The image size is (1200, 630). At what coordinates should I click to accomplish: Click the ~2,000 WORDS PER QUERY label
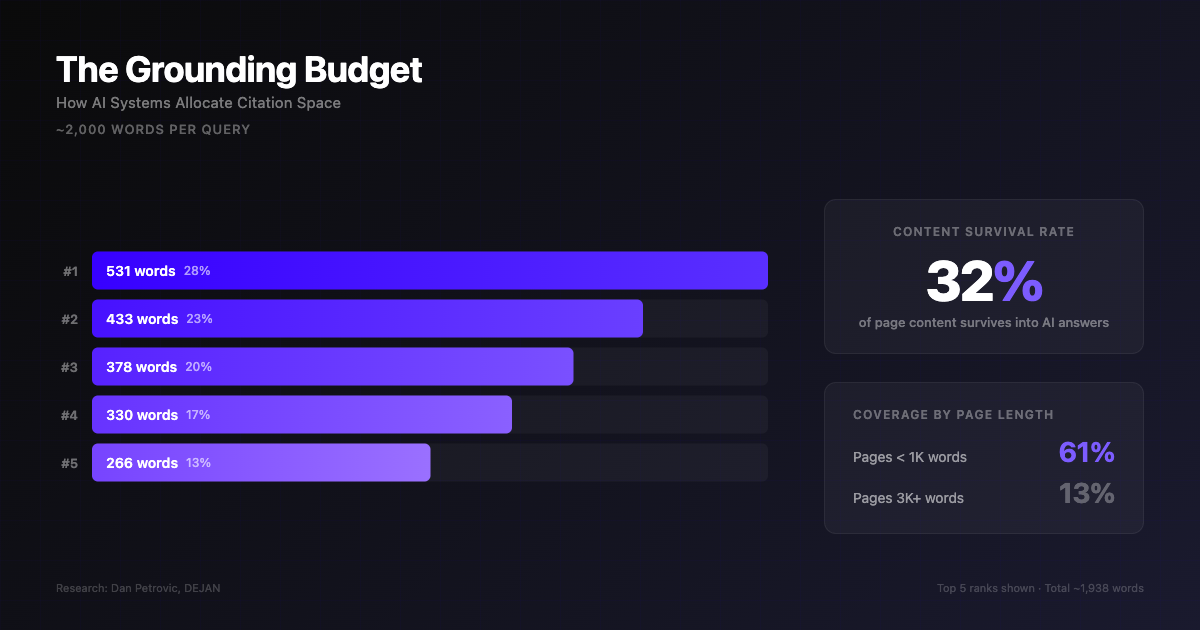tap(153, 129)
